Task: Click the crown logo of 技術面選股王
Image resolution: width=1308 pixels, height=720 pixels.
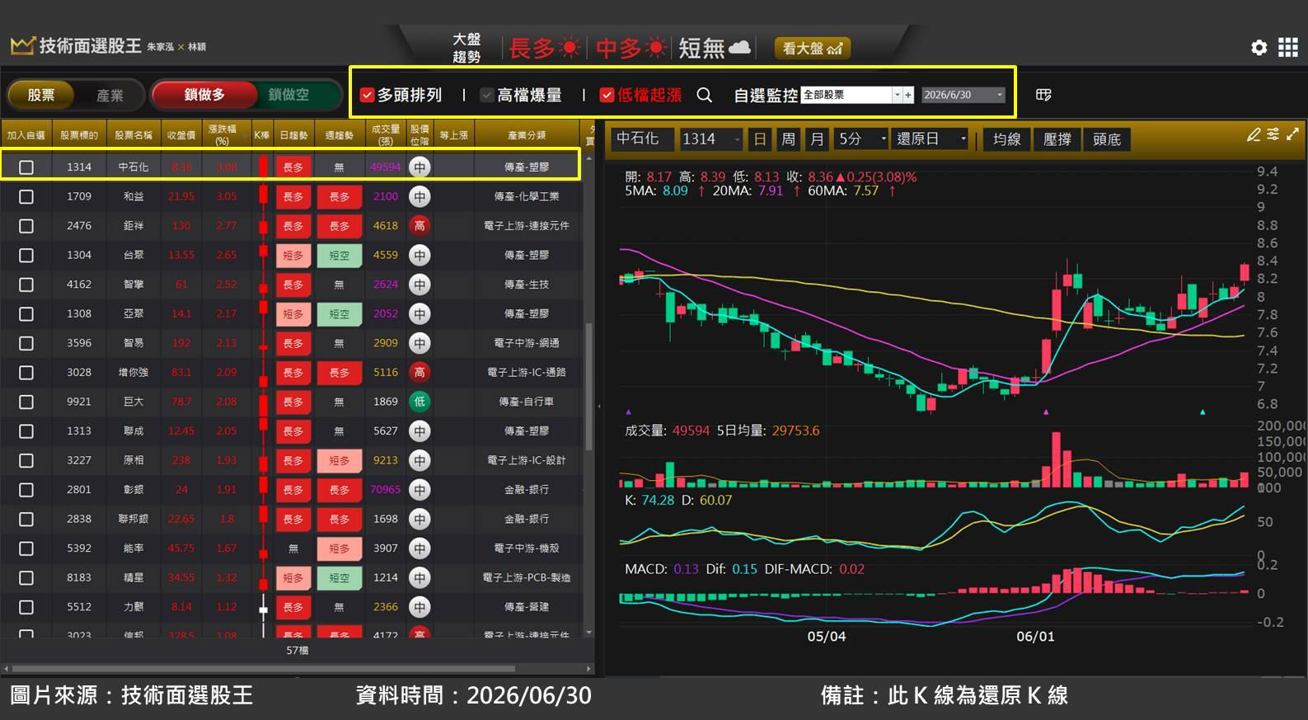Action: point(22,46)
